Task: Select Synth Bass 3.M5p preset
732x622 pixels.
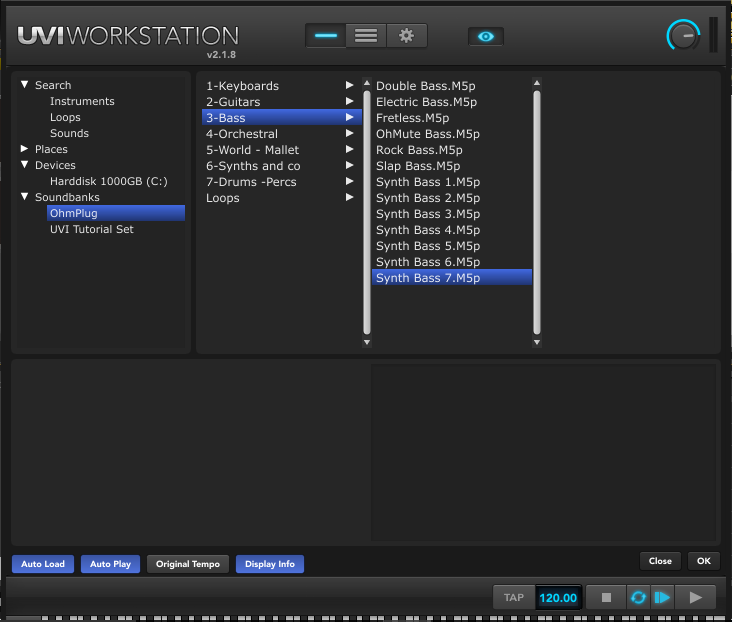Action: [451, 214]
